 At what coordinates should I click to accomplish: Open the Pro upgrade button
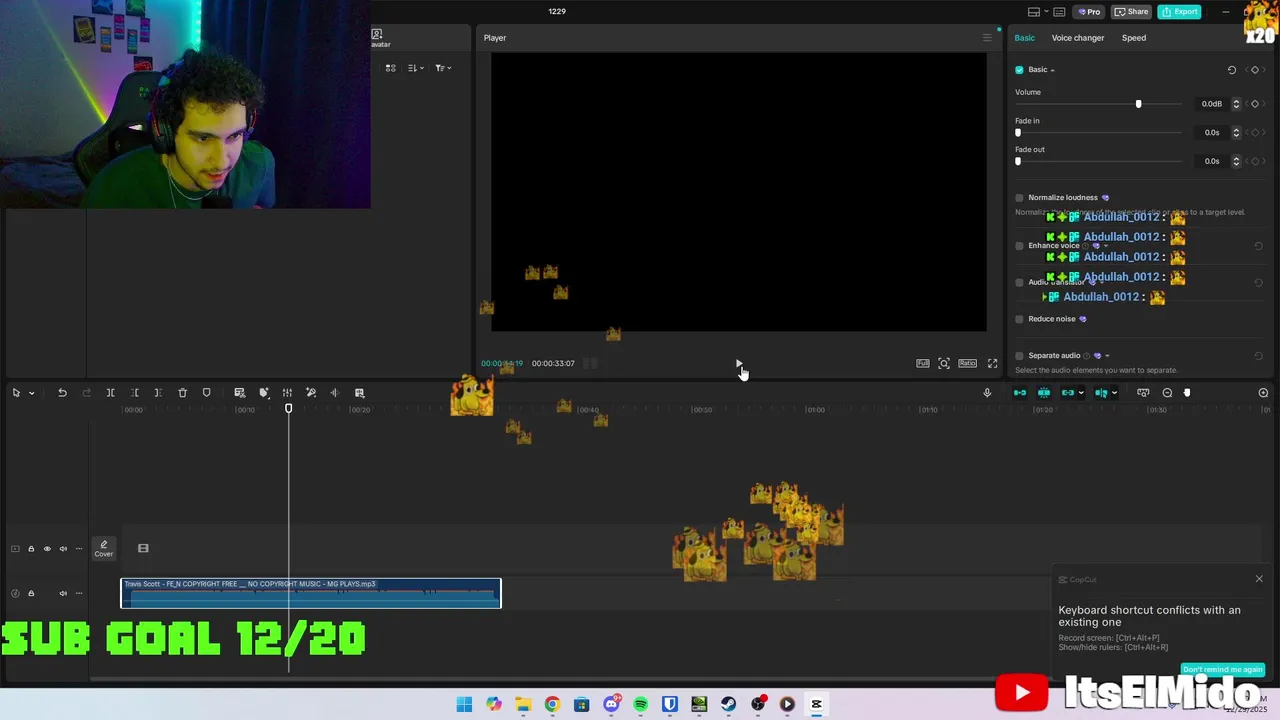(1088, 12)
